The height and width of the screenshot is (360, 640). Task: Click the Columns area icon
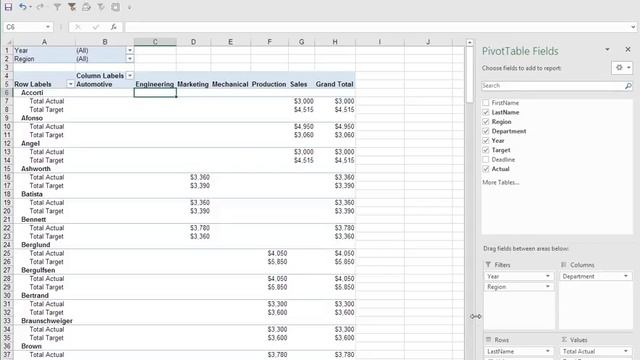564,264
